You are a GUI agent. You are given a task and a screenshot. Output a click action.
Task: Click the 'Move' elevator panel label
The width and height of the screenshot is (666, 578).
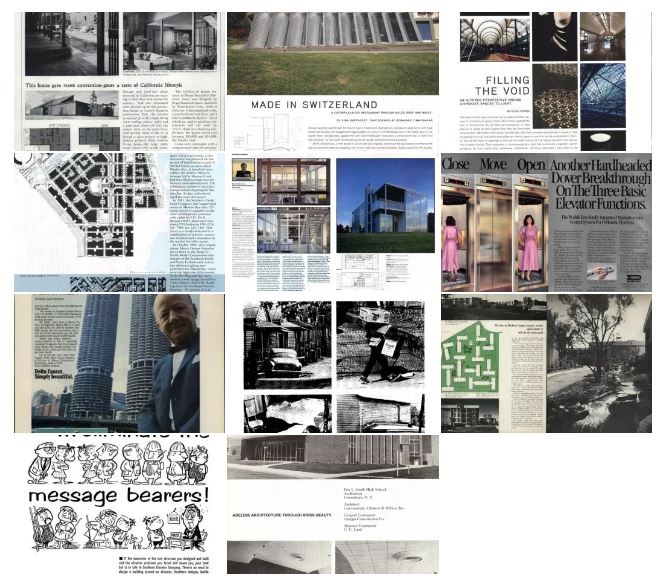(x=493, y=164)
